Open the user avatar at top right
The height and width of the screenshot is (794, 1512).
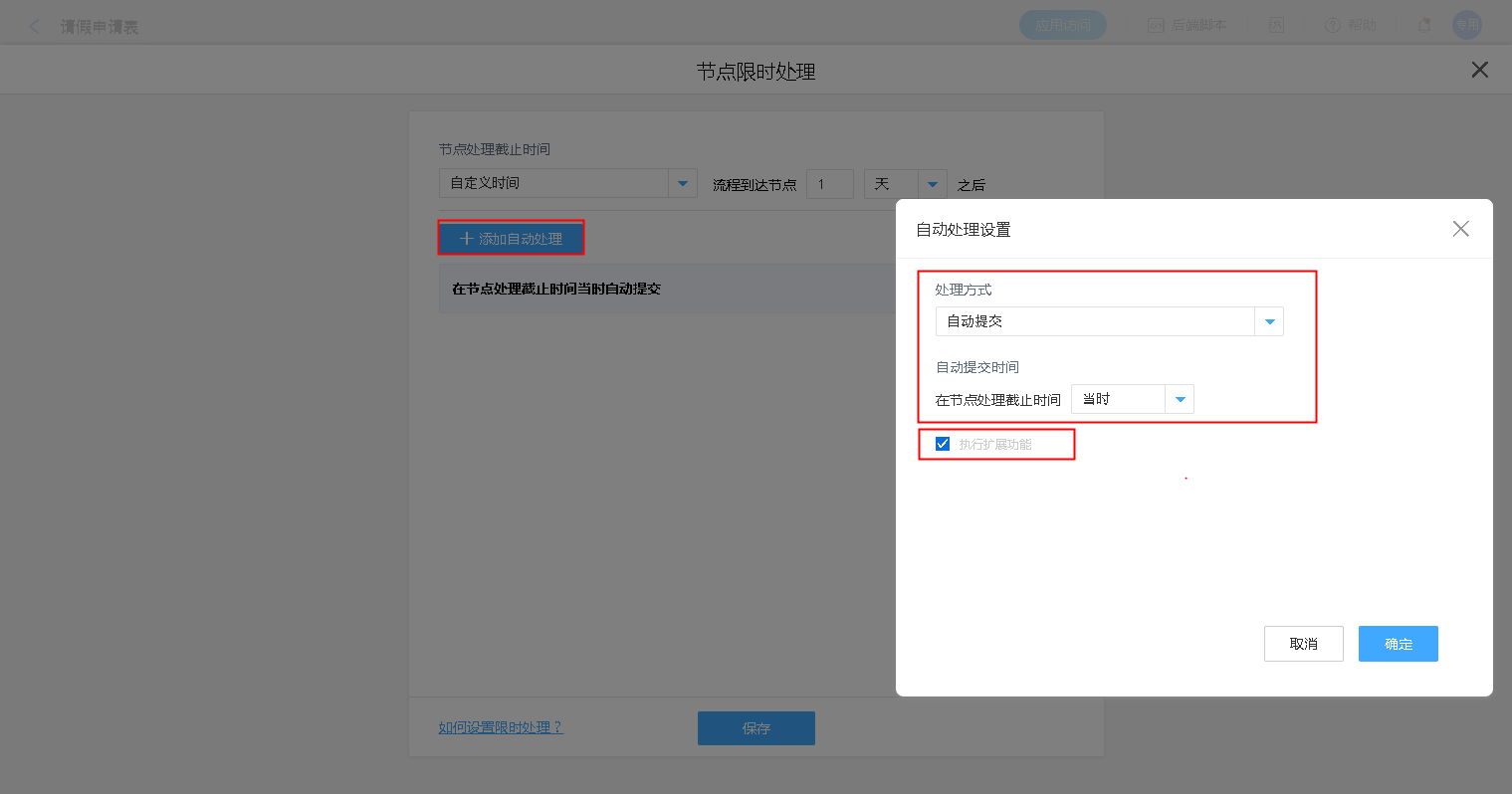click(x=1467, y=25)
